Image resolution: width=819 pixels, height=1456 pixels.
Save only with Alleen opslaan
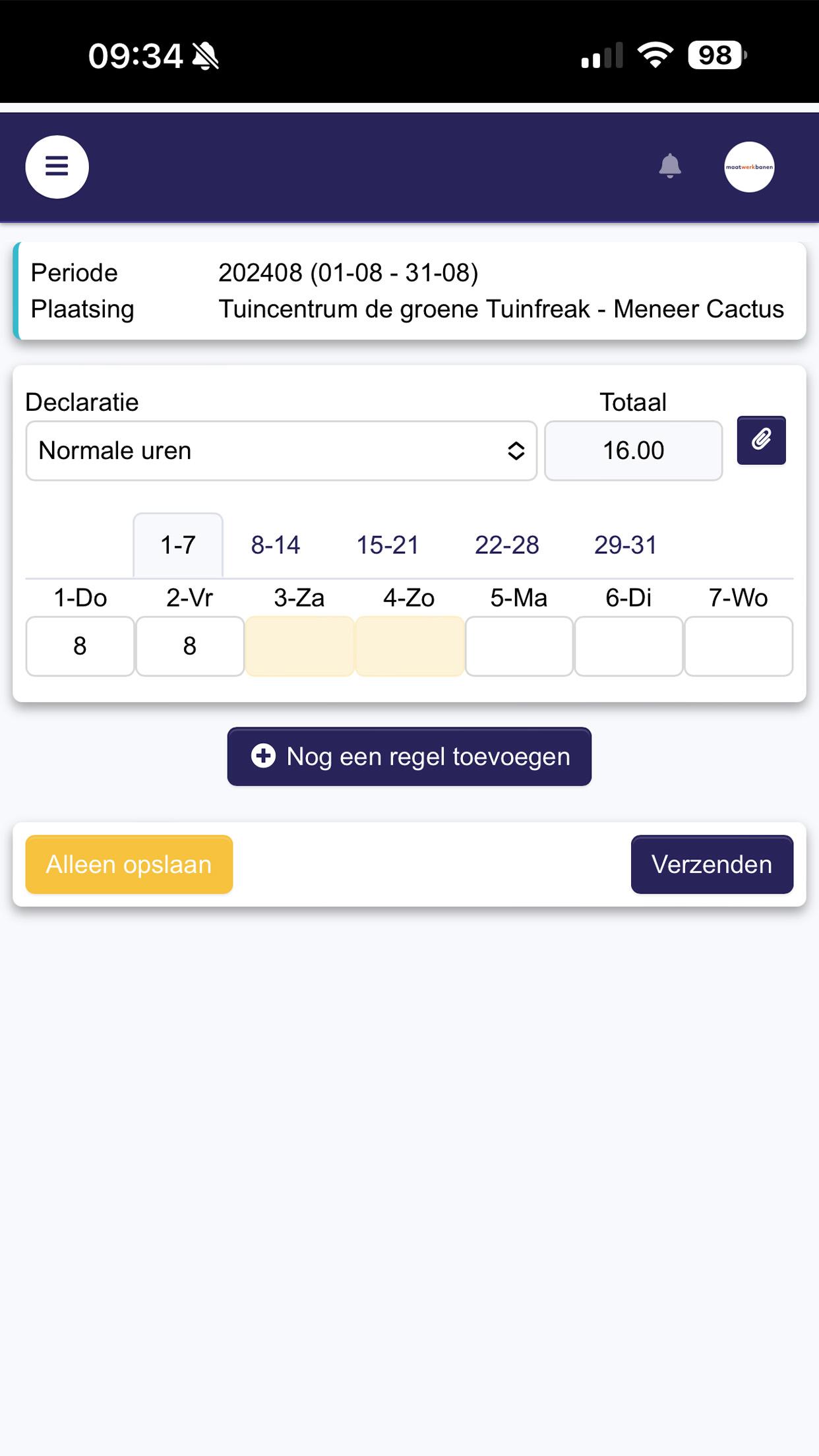click(129, 864)
